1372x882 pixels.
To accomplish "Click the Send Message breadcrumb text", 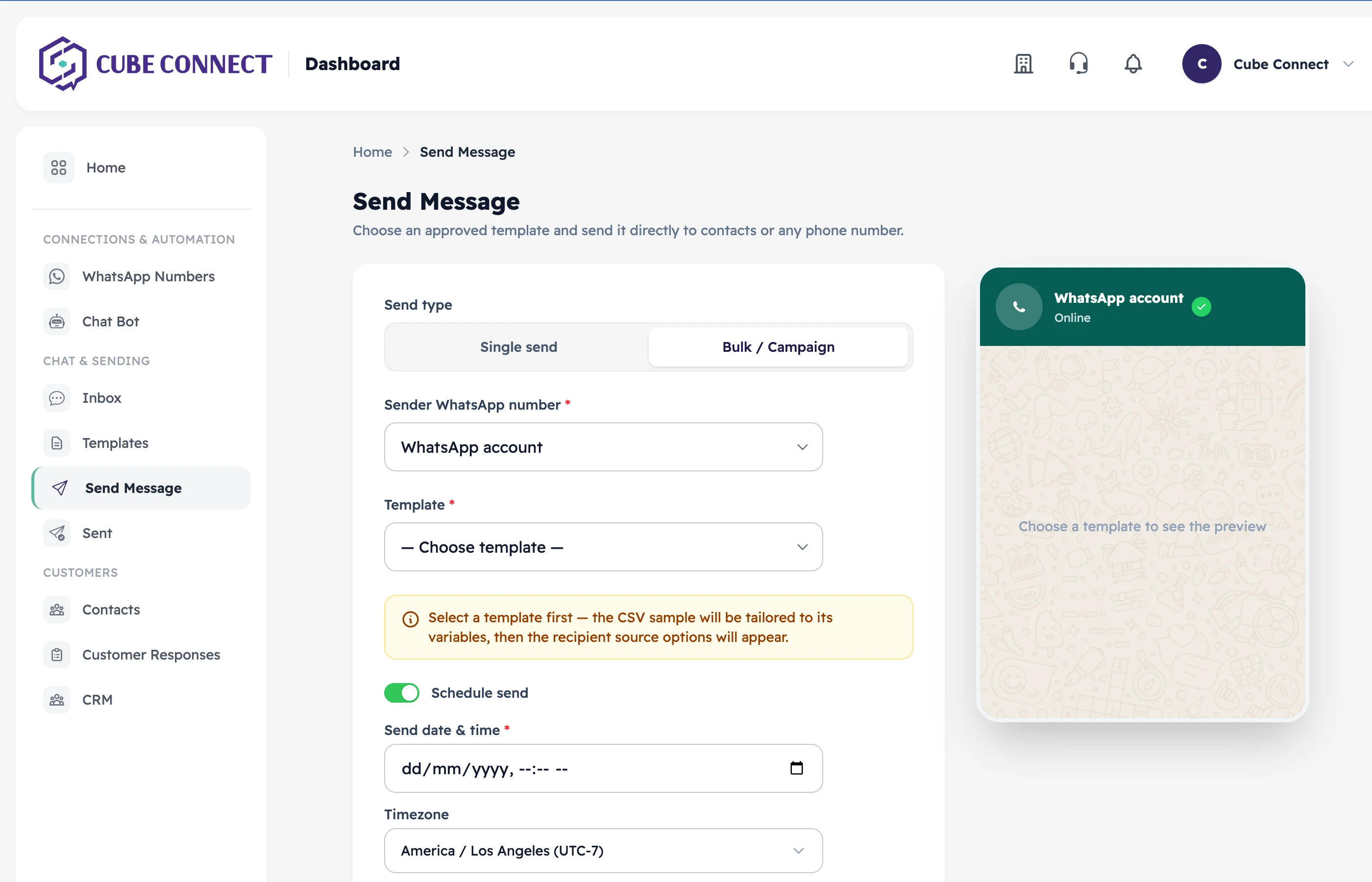I will pos(467,152).
